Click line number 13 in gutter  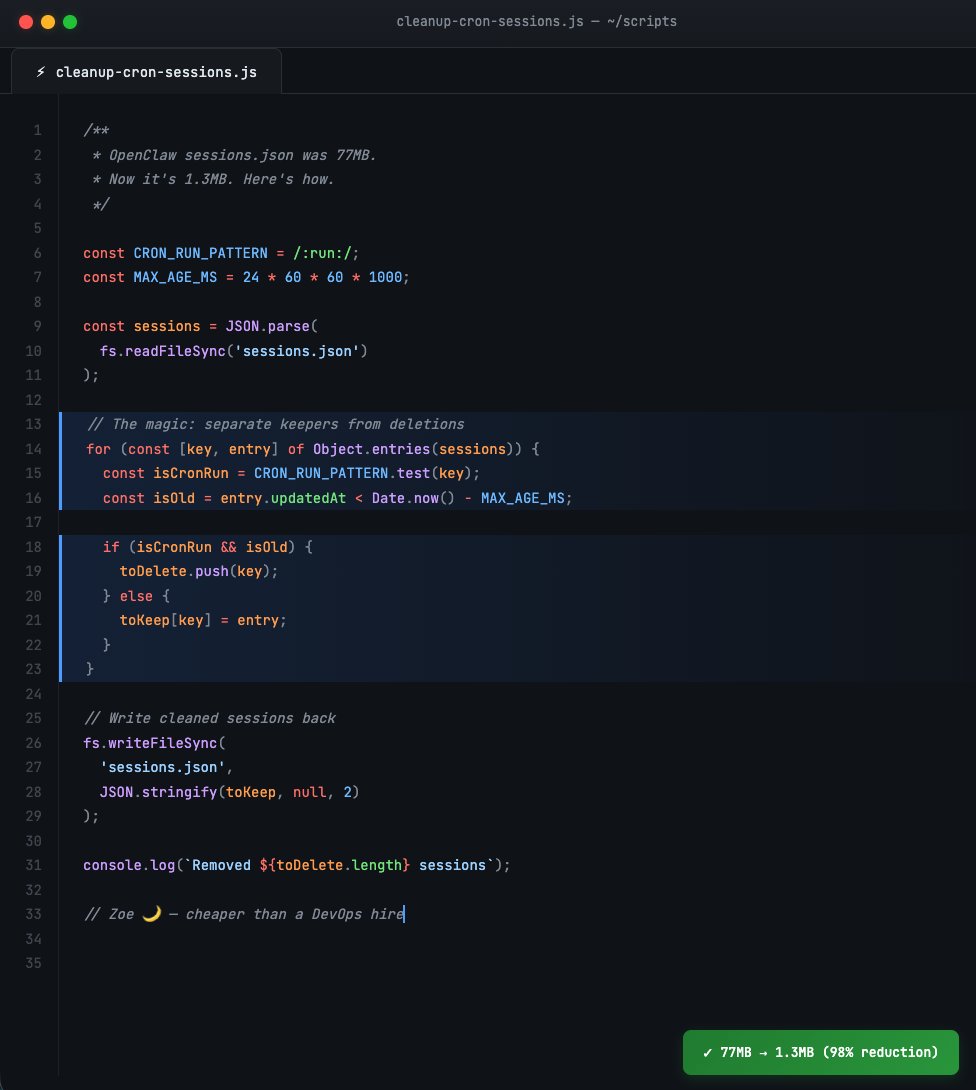(33, 424)
